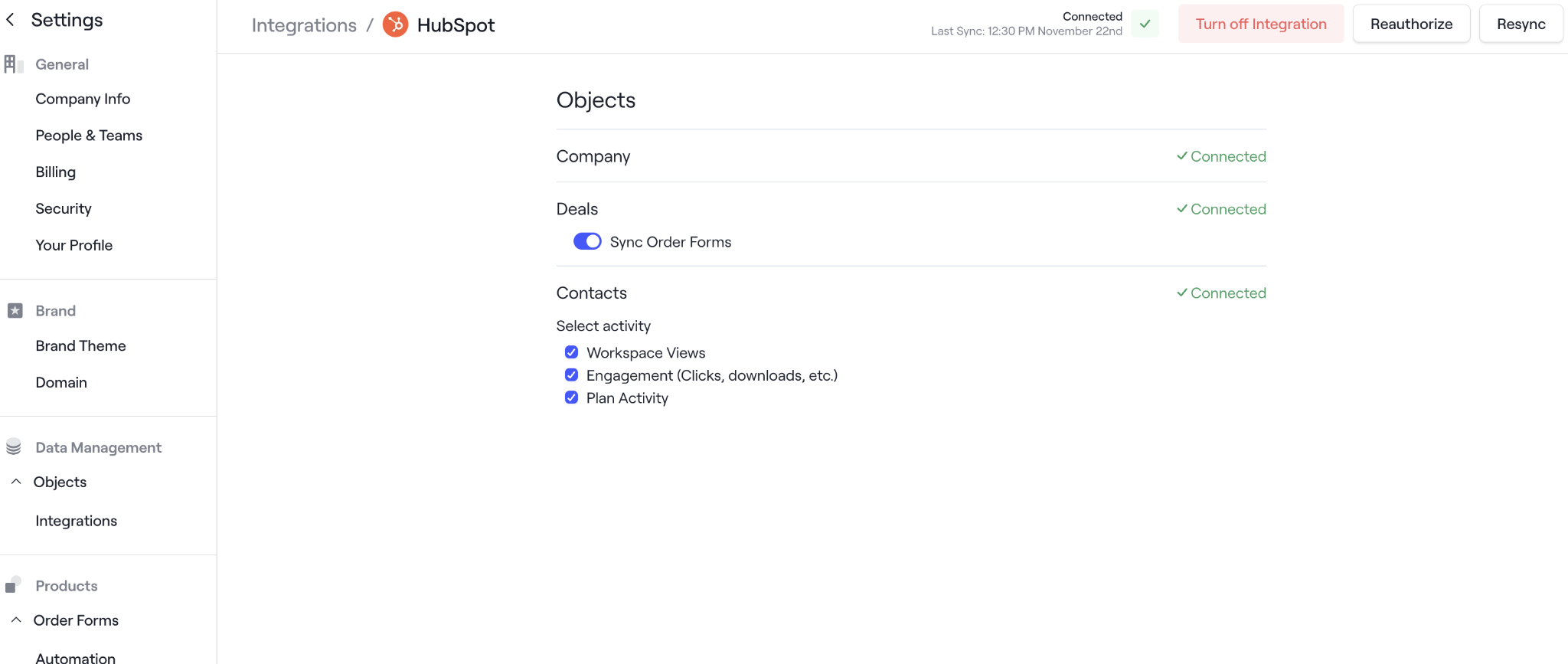The width and height of the screenshot is (1568, 664).
Task: Open Your Profile page
Action: tap(73, 245)
